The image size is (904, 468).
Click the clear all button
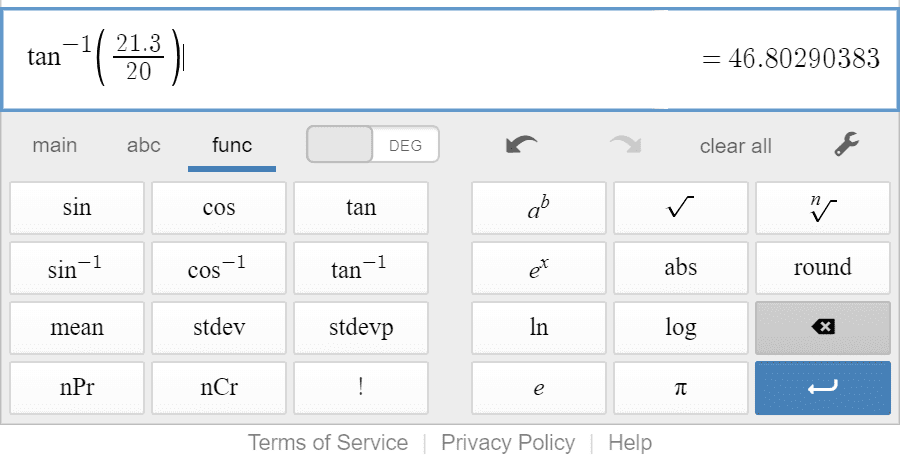tap(735, 146)
